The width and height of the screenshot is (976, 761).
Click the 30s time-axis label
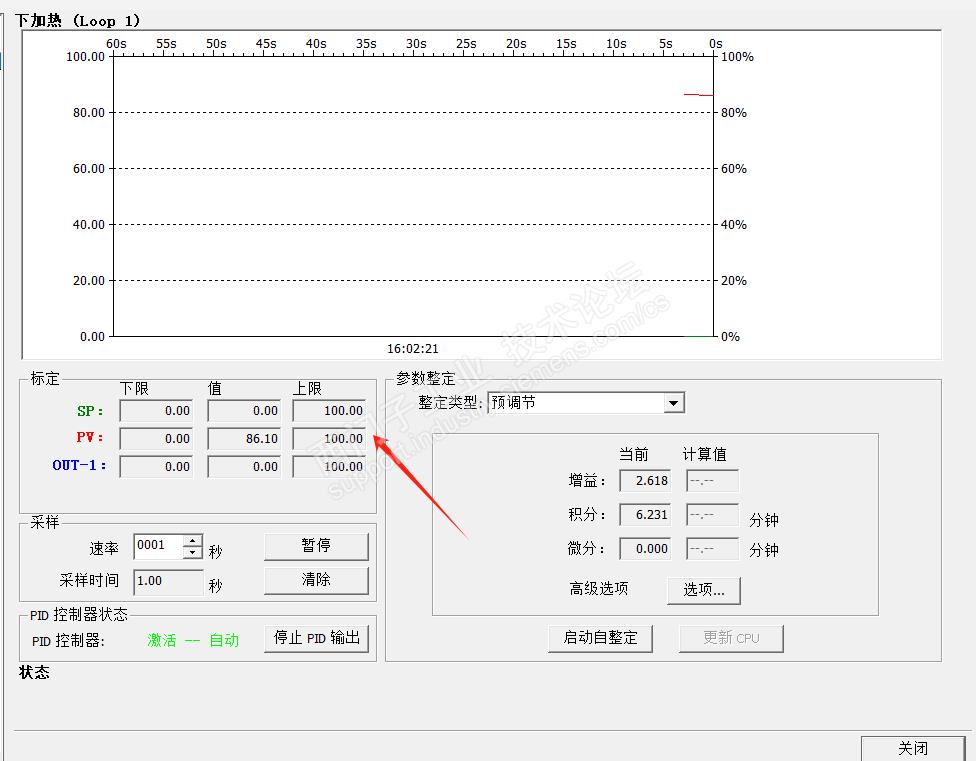coord(416,44)
